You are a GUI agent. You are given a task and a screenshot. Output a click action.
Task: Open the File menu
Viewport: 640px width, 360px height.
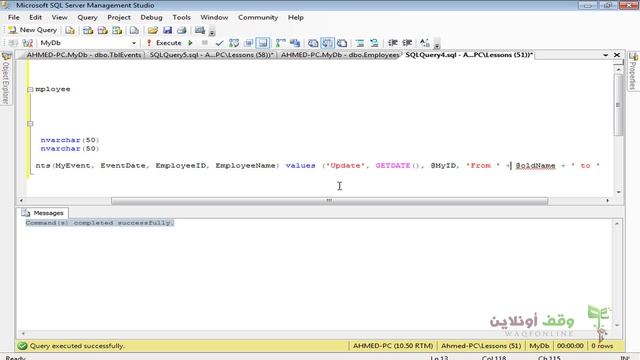[13, 18]
